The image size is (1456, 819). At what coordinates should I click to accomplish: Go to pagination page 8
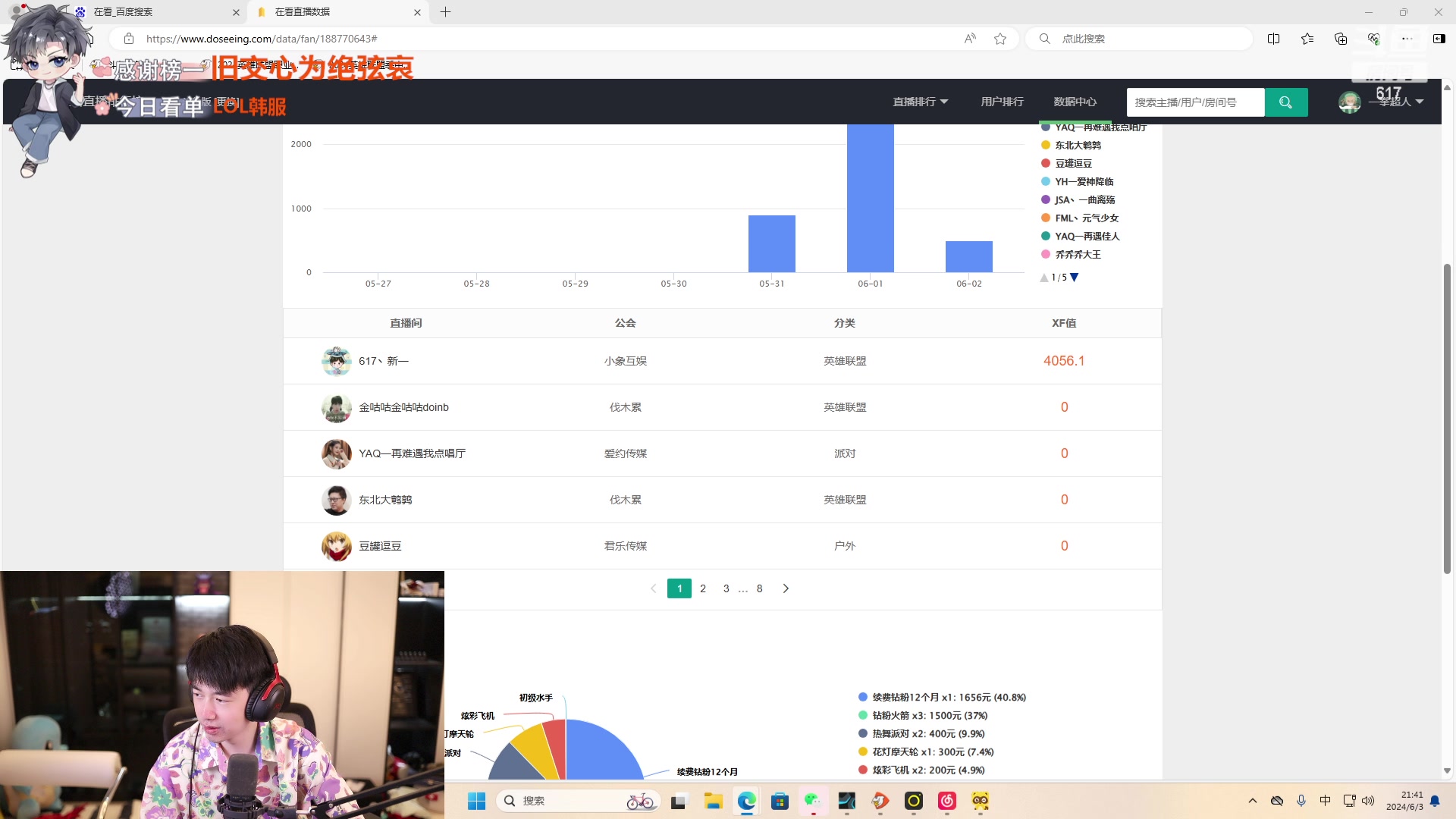(760, 588)
